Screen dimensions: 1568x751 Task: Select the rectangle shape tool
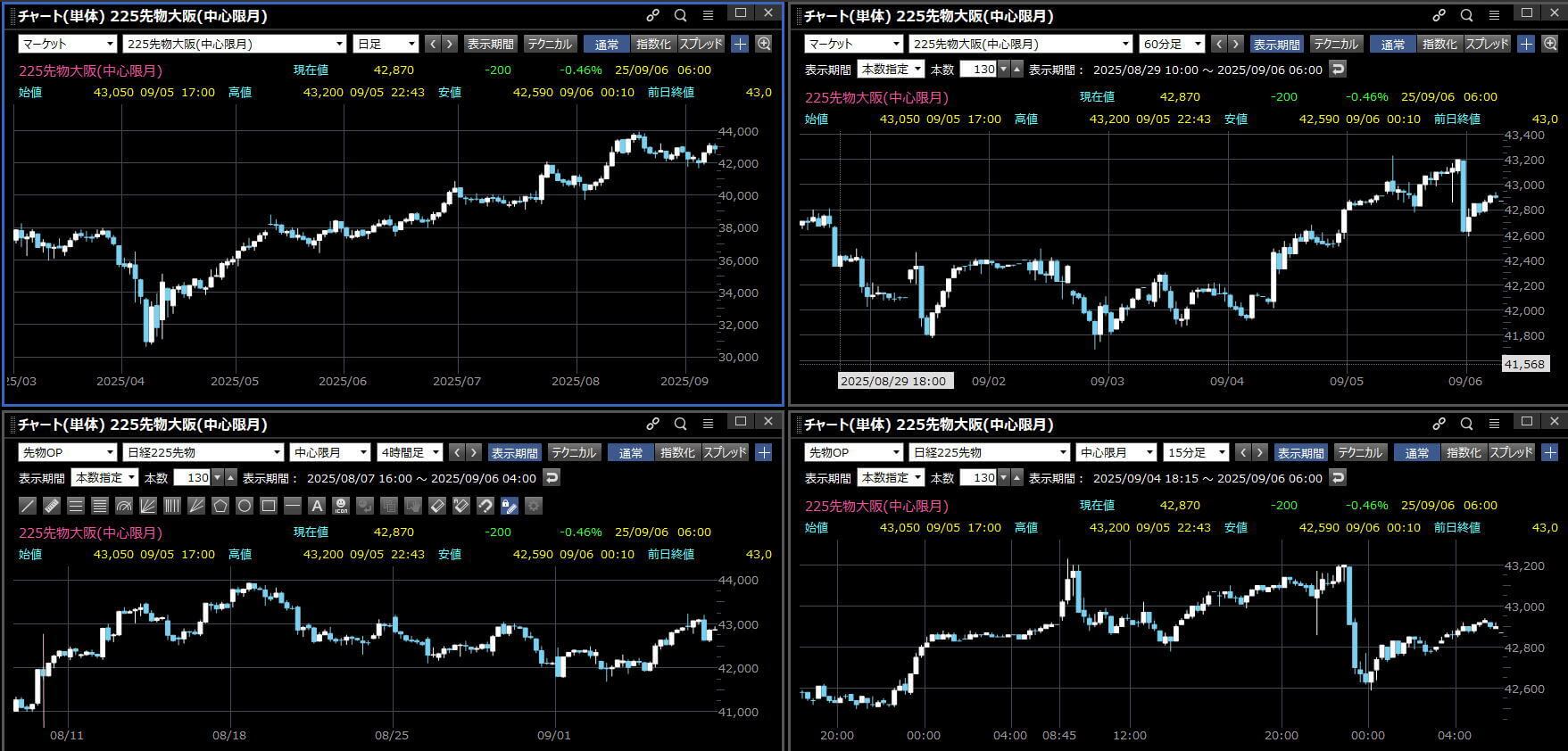[x=268, y=506]
